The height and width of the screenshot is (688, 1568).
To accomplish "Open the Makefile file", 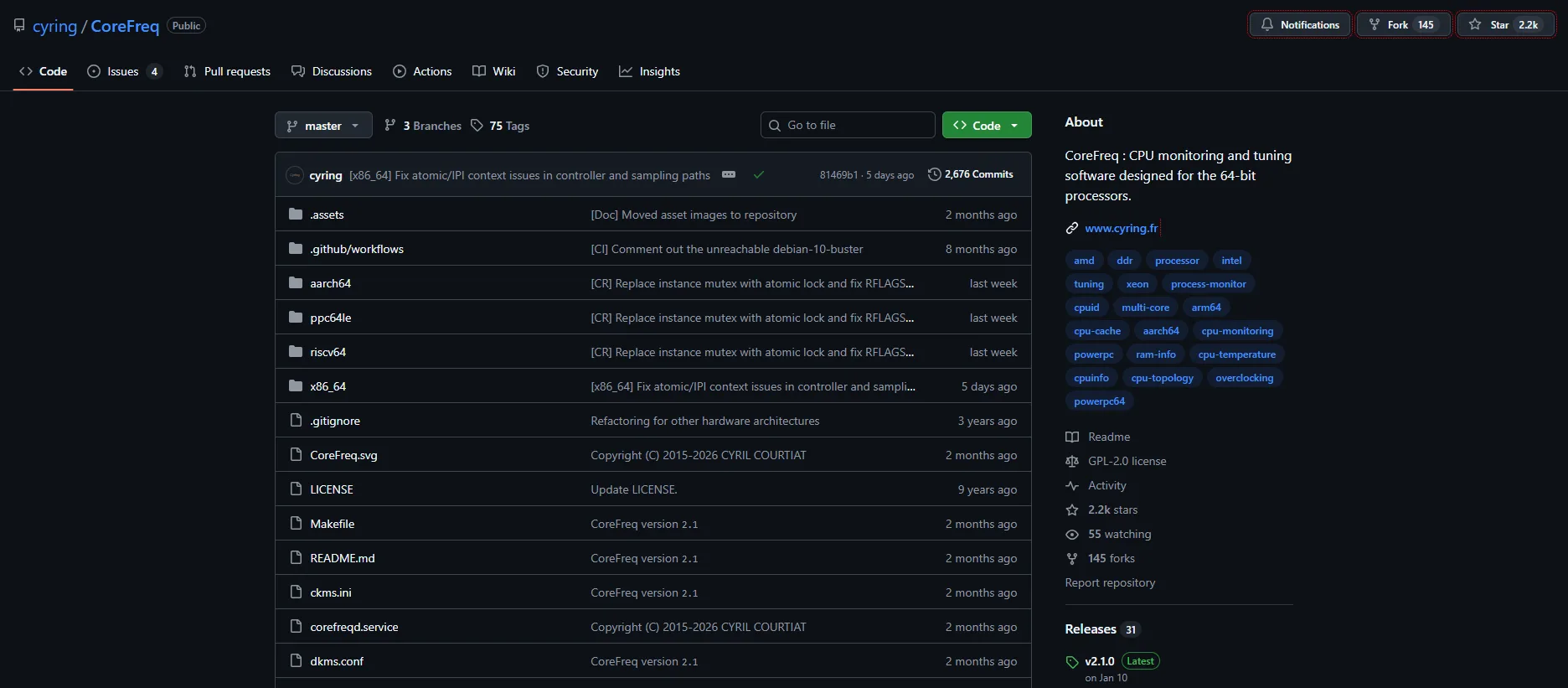I will pyautogui.click(x=332, y=524).
